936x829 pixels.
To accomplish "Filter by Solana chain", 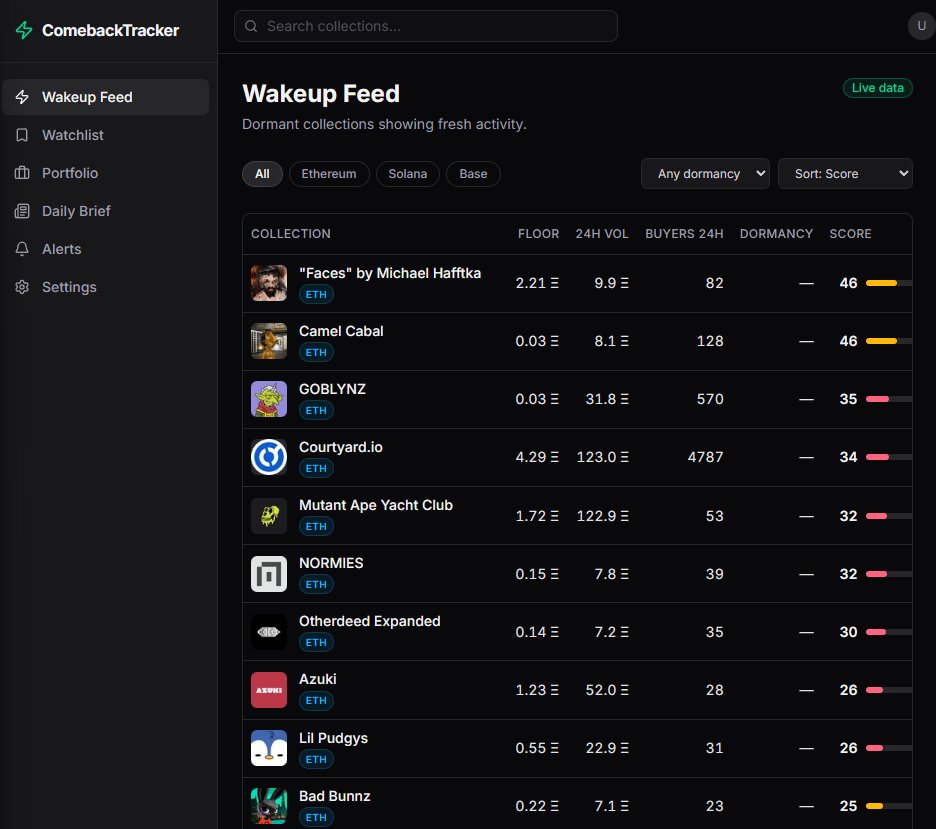I will pos(408,174).
